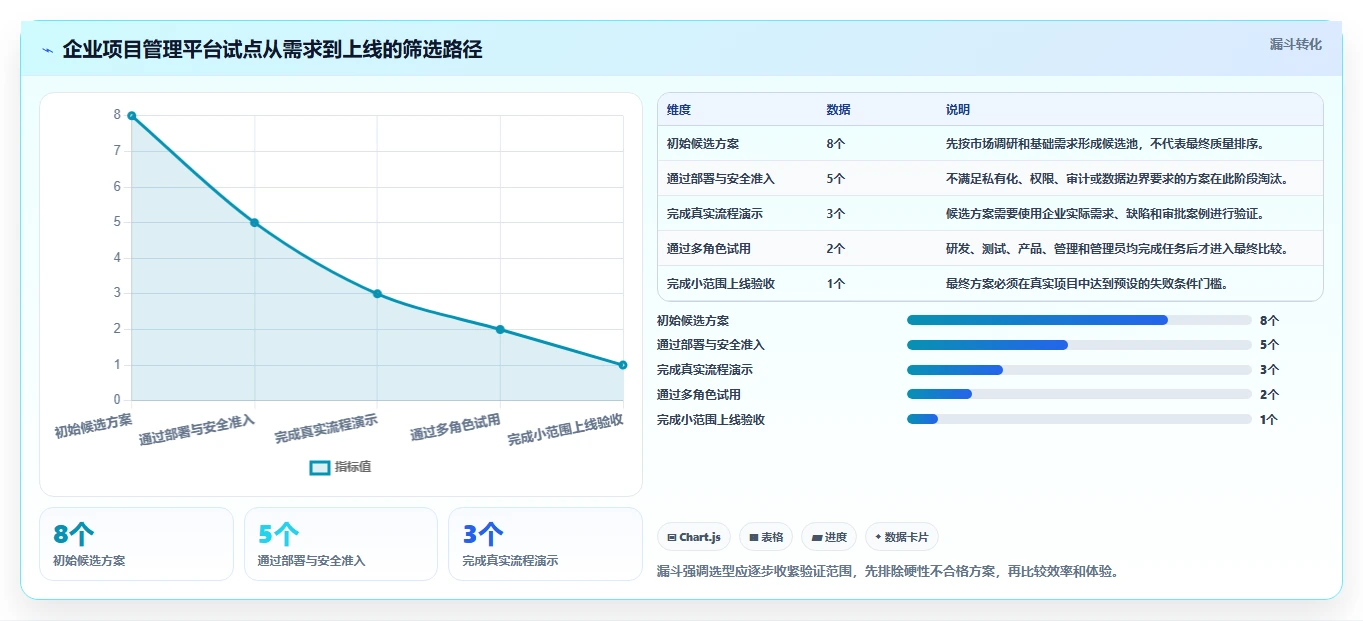The width and height of the screenshot is (1363, 621).
Task: Click the 完成小范围上线验收 table row name
Action: (x=721, y=284)
